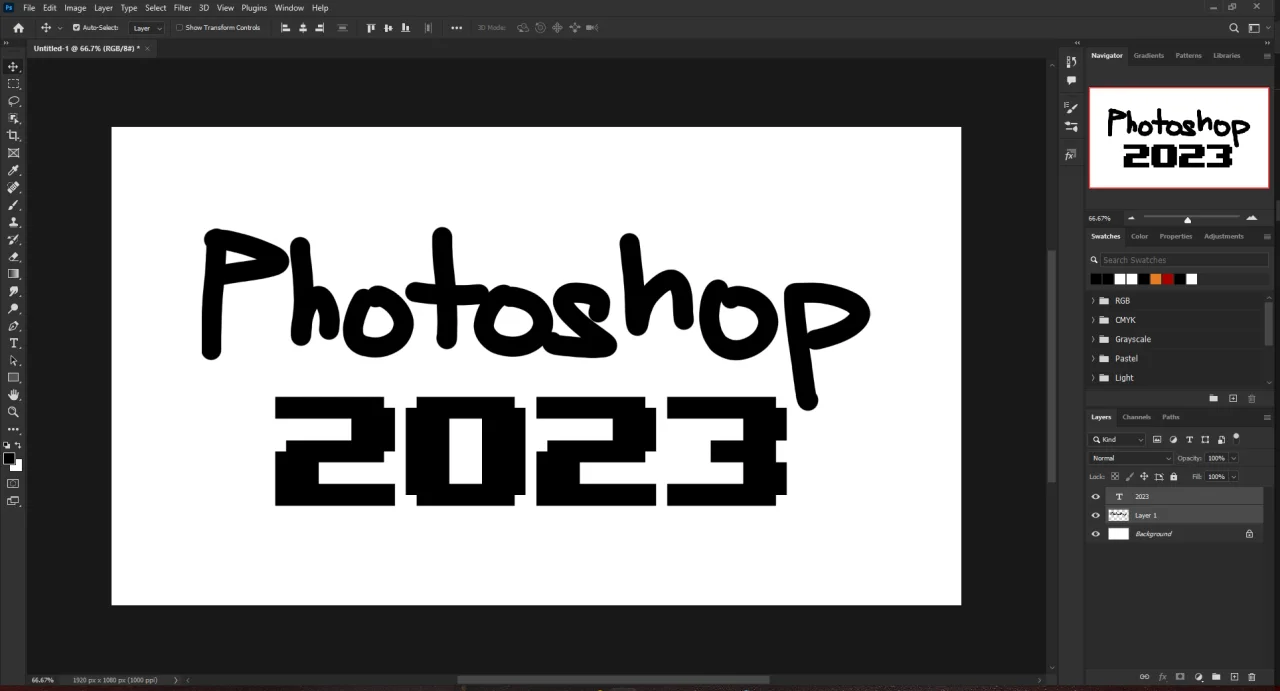The image size is (1280, 691).
Task: Expand the CMYK swatch folder
Action: pos(1093,320)
